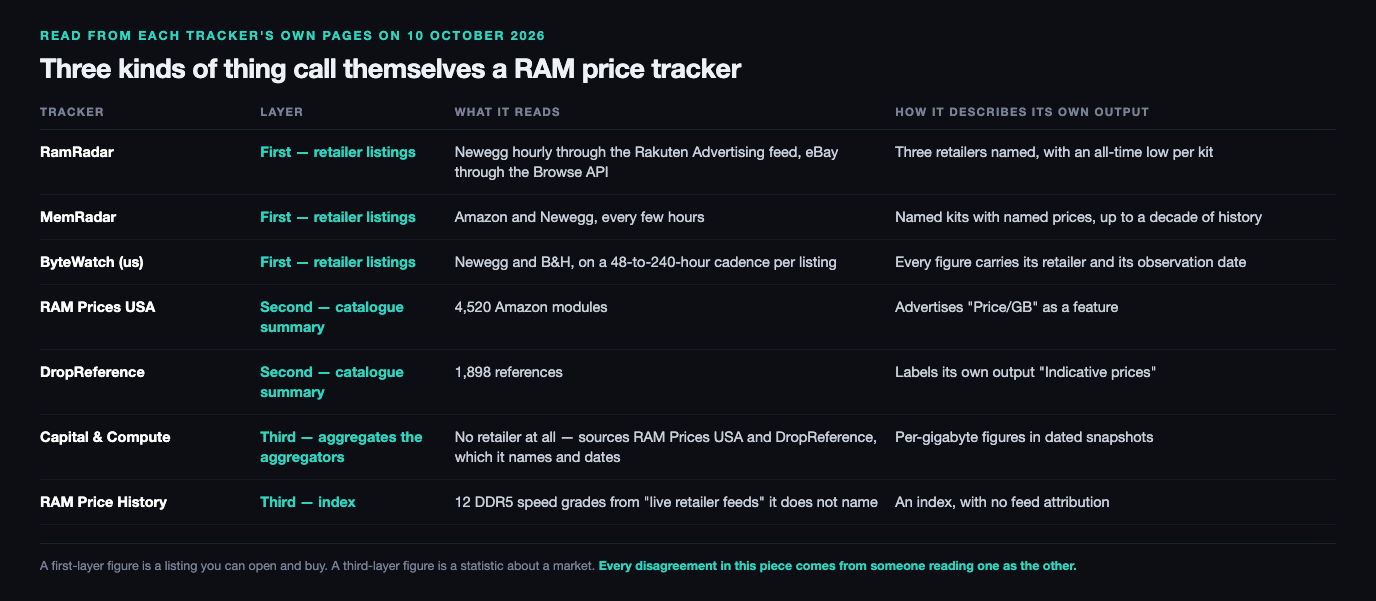The image size is (1376, 601).
Task: Click 'No retailer at all' source description
Action: (666, 447)
